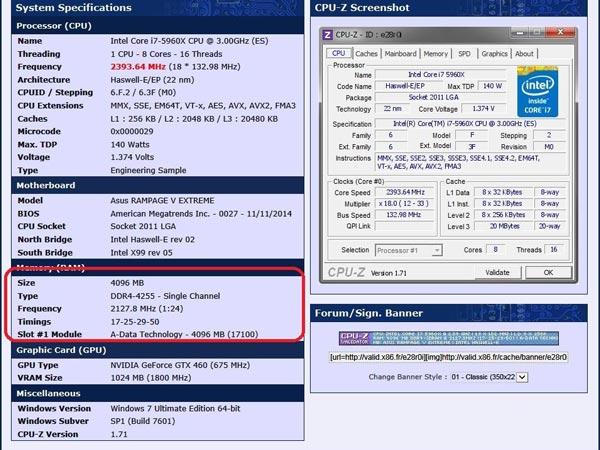Click the Intel Core i7 logo badge

[x=538, y=91]
